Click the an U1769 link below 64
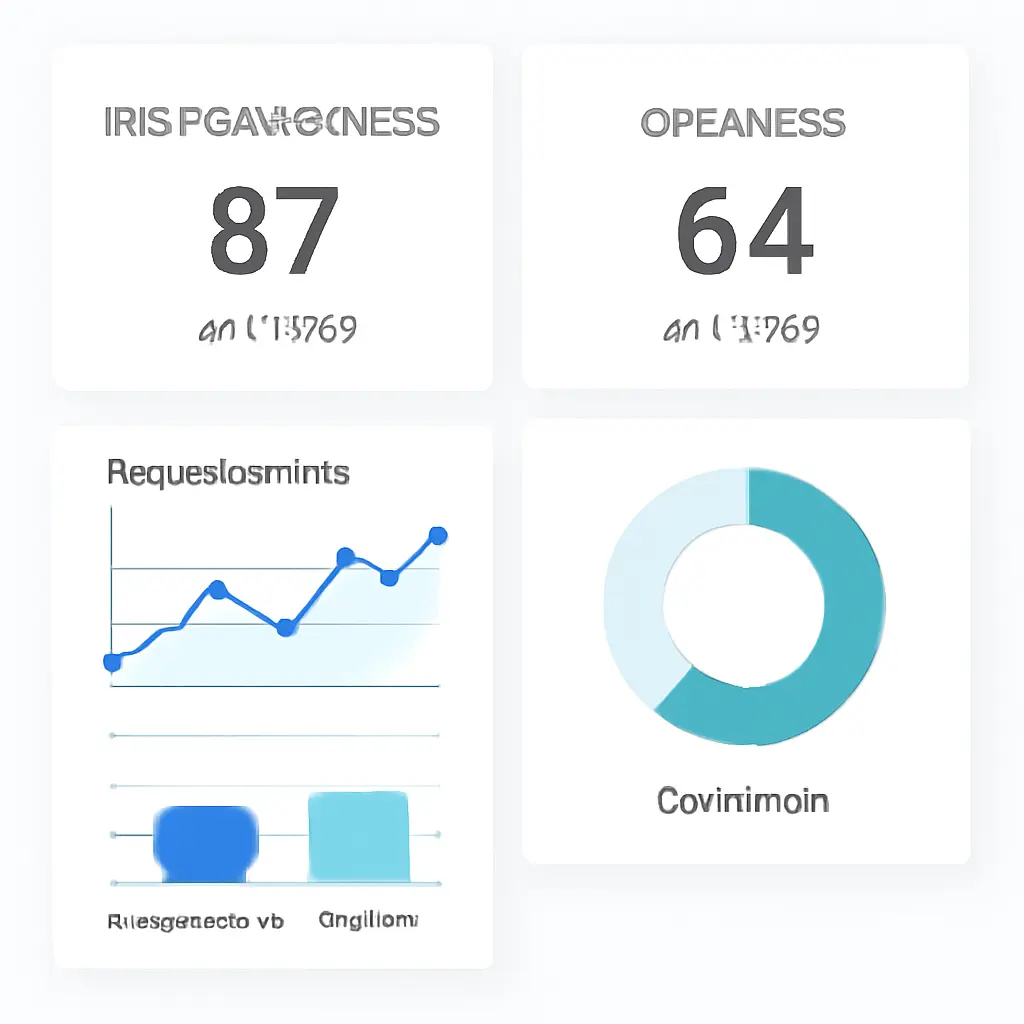The image size is (1024, 1024). click(x=740, y=325)
